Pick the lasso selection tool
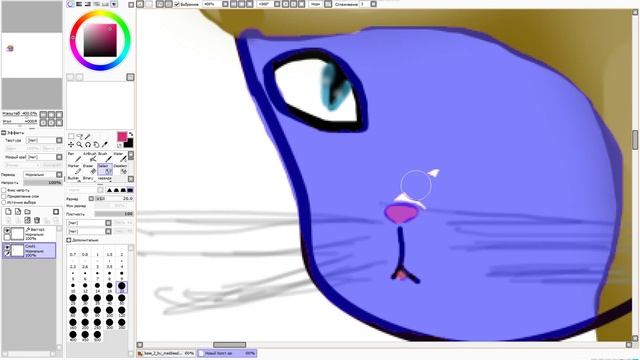Viewport: 640px width, 360px height. tap(80, 136)
